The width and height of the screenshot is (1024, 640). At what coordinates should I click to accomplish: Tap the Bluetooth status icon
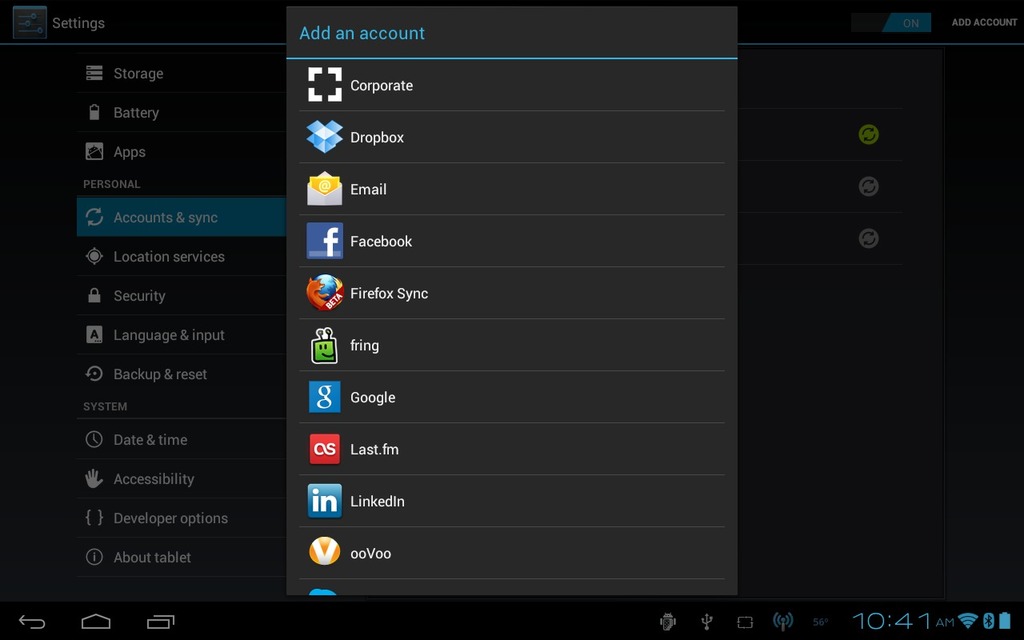tap(989, 621)
